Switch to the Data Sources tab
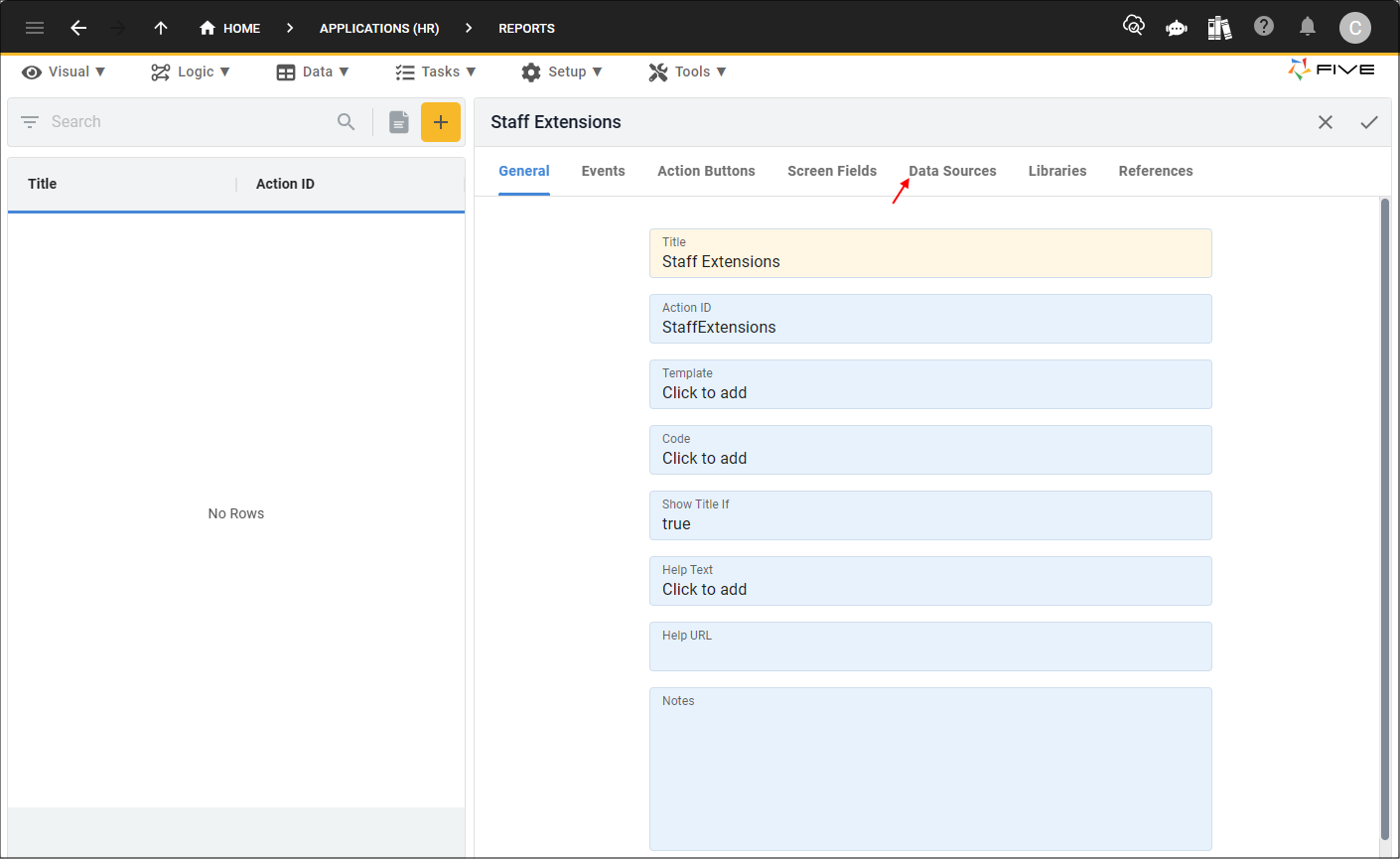The height and width of the screenshot is (859, 1400). coord(951,171)
